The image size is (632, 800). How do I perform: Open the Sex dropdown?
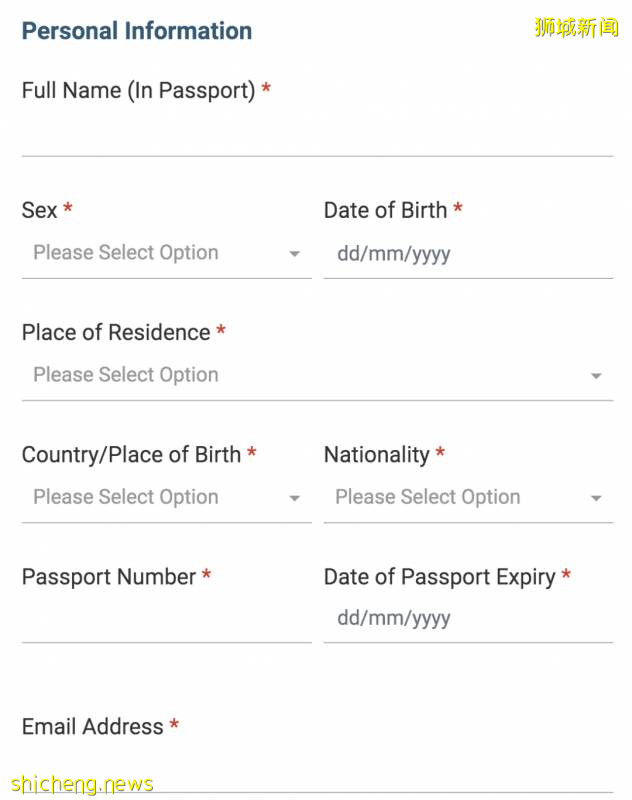[150, 253]
